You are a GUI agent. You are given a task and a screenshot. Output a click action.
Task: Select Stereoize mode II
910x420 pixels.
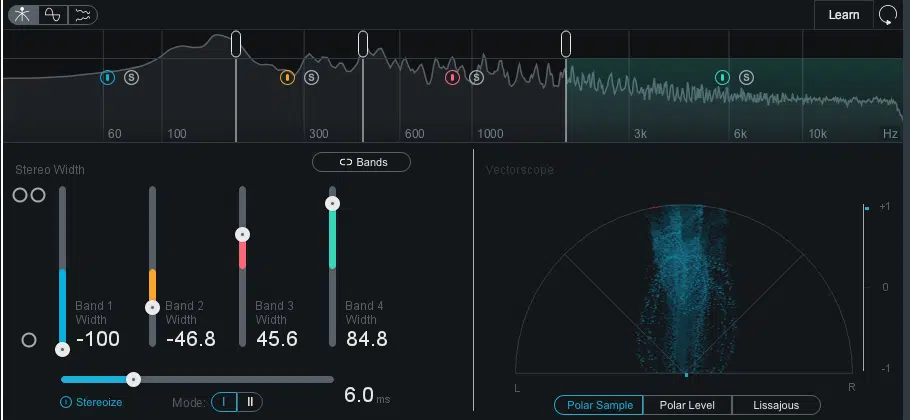250,402
